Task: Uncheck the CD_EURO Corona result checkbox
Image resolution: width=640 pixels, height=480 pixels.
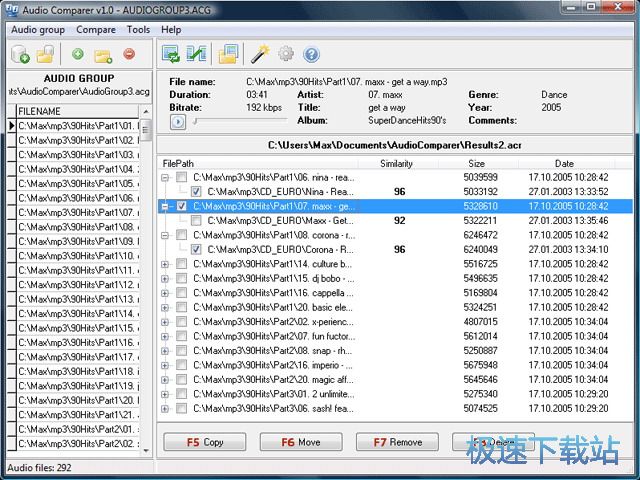Action: [x=196, y=249]
